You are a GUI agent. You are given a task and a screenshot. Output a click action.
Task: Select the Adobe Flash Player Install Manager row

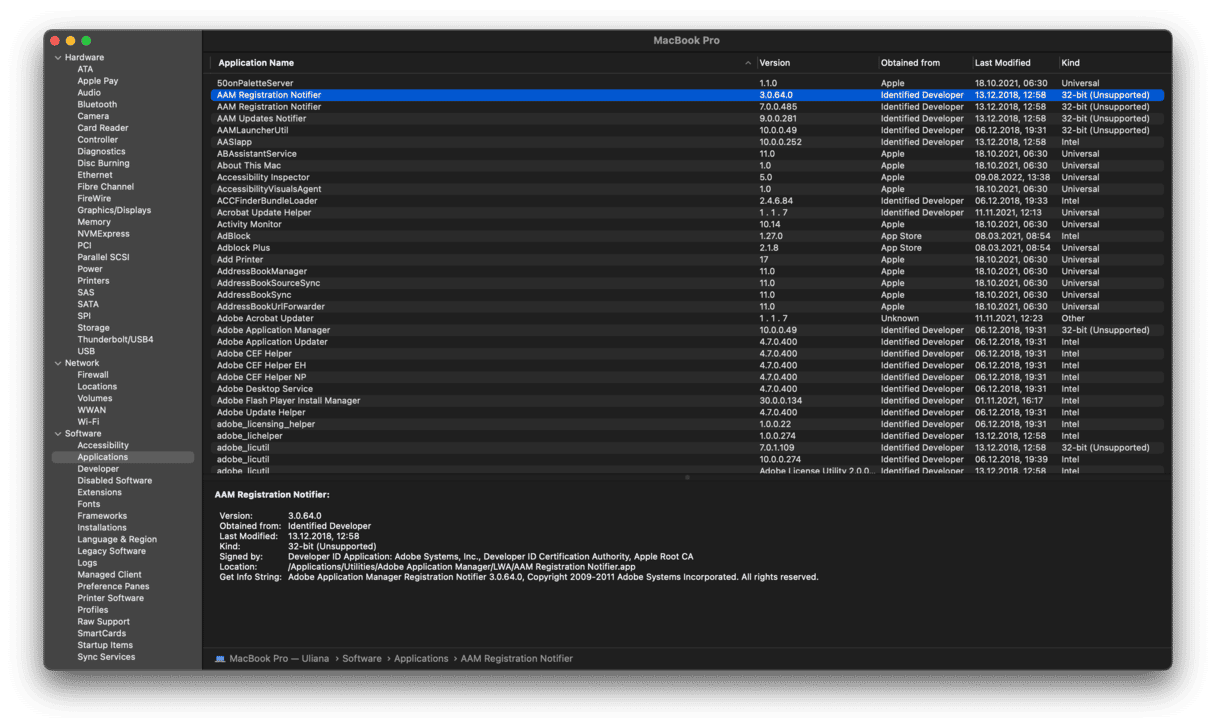coord(688,401)
